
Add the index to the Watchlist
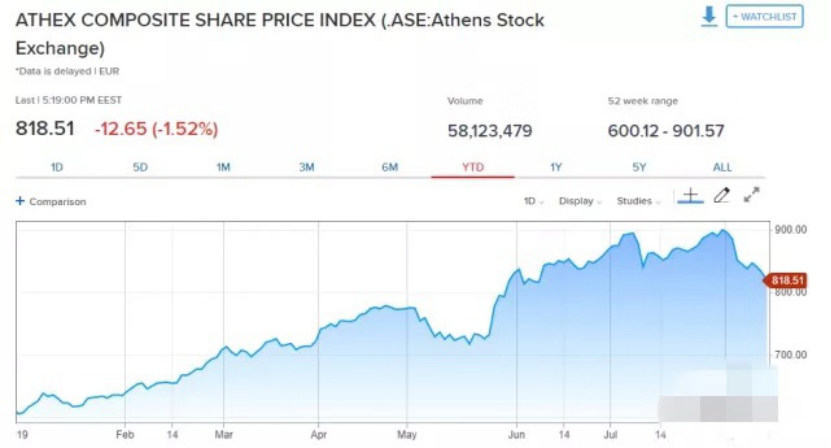click(764, 17)
